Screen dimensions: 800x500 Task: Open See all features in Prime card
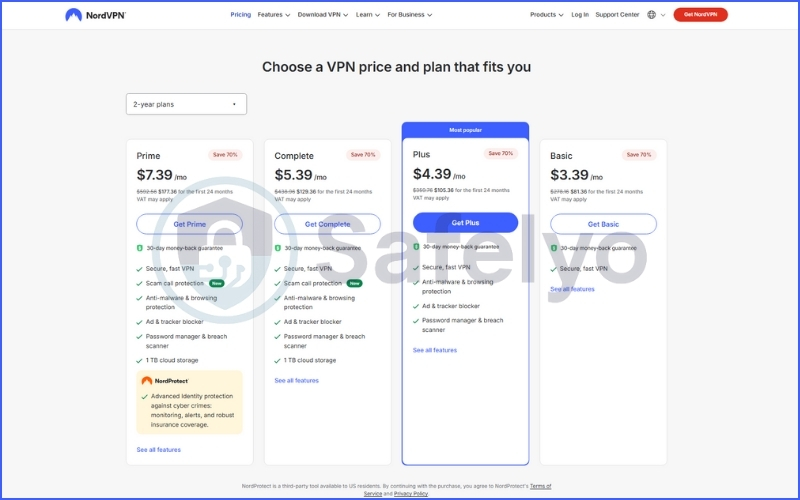point(159,449)
